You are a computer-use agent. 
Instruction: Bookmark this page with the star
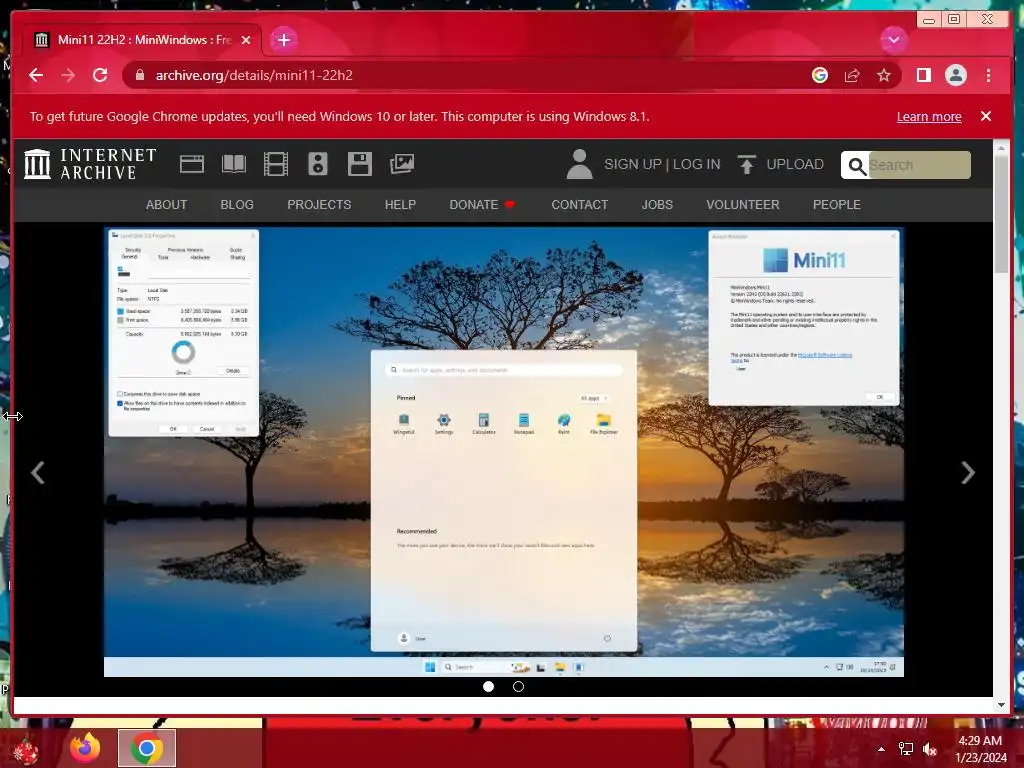(x=884, y=75)
